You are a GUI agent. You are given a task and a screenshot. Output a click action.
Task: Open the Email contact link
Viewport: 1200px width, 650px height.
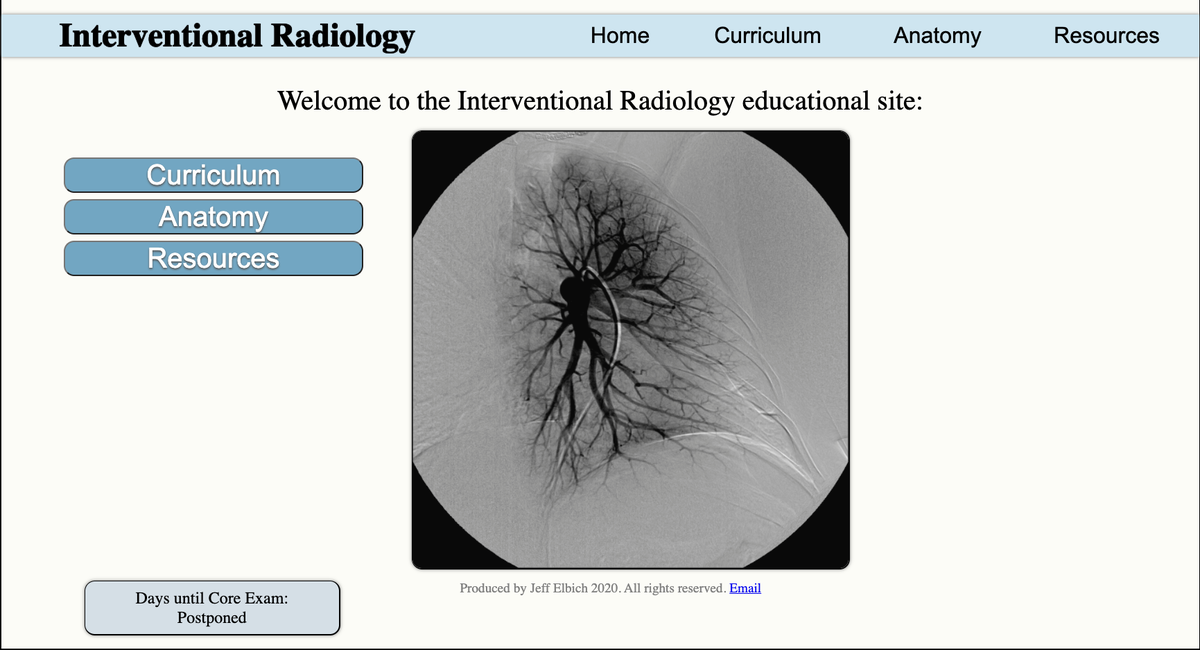[x=745, y=588]
